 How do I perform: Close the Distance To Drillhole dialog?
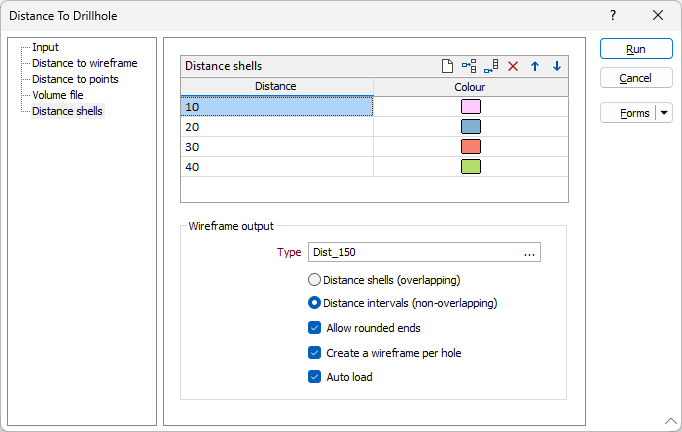(x=658, y=15)
